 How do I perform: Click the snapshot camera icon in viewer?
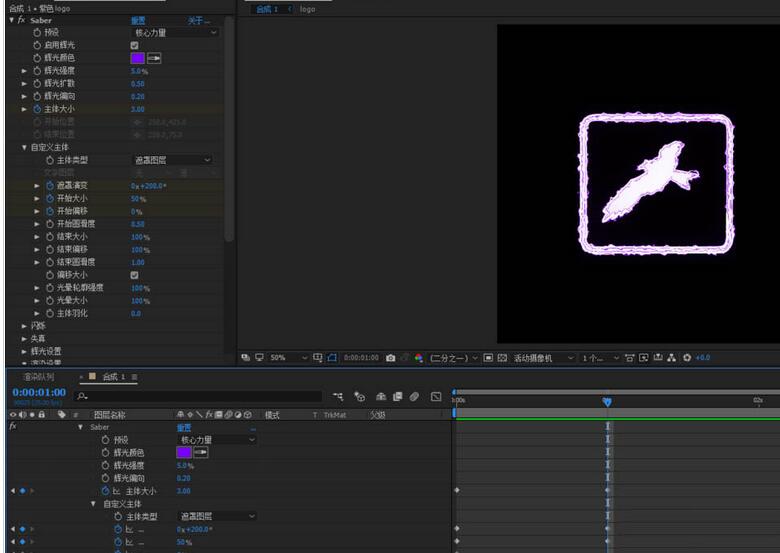[x=391, y=358]
